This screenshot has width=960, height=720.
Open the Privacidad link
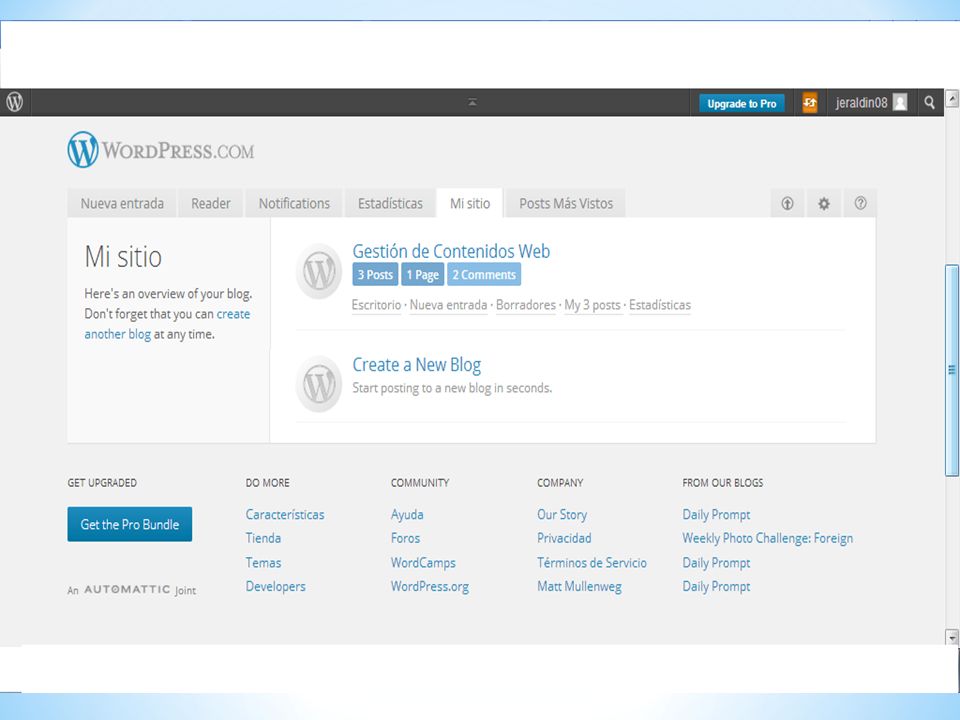(564, 538)
